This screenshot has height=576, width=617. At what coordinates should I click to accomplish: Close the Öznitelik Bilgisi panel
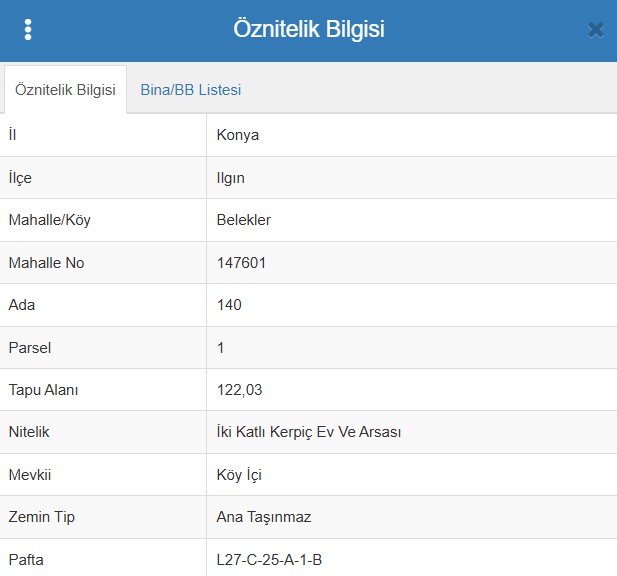tap(595, 30)
